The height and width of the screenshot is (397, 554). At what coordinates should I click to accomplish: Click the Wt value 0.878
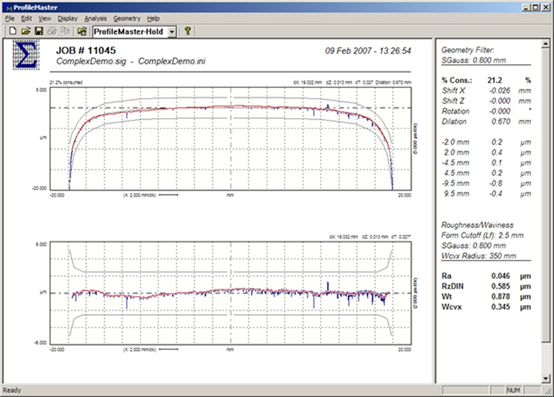click(x=501, y=296)
